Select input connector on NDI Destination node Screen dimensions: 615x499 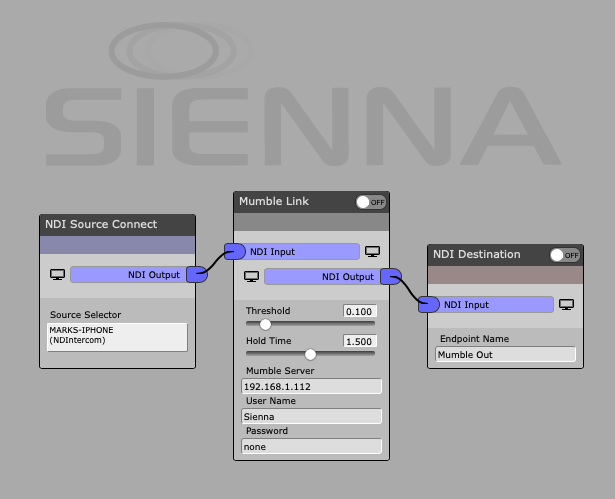click(x=429, y=304)
